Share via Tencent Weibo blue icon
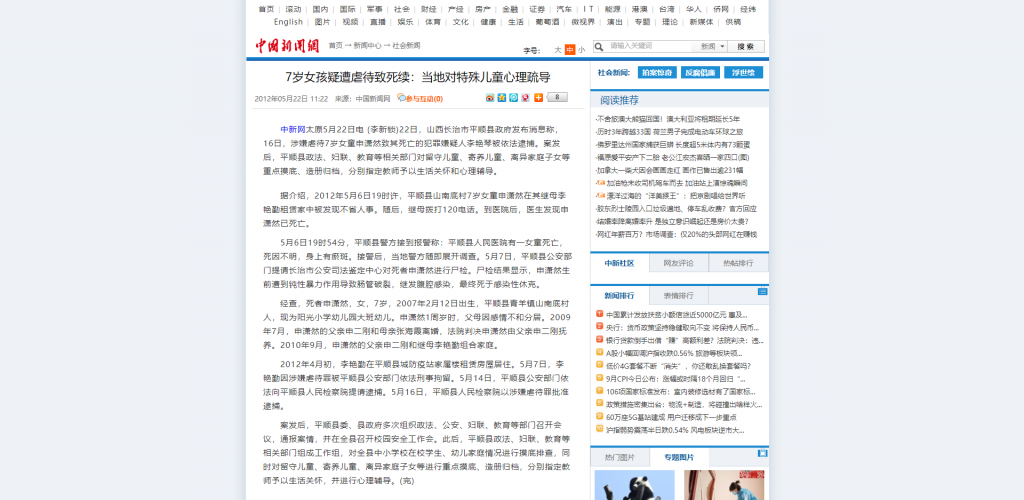1024x500 pixels. pos(513,98)
